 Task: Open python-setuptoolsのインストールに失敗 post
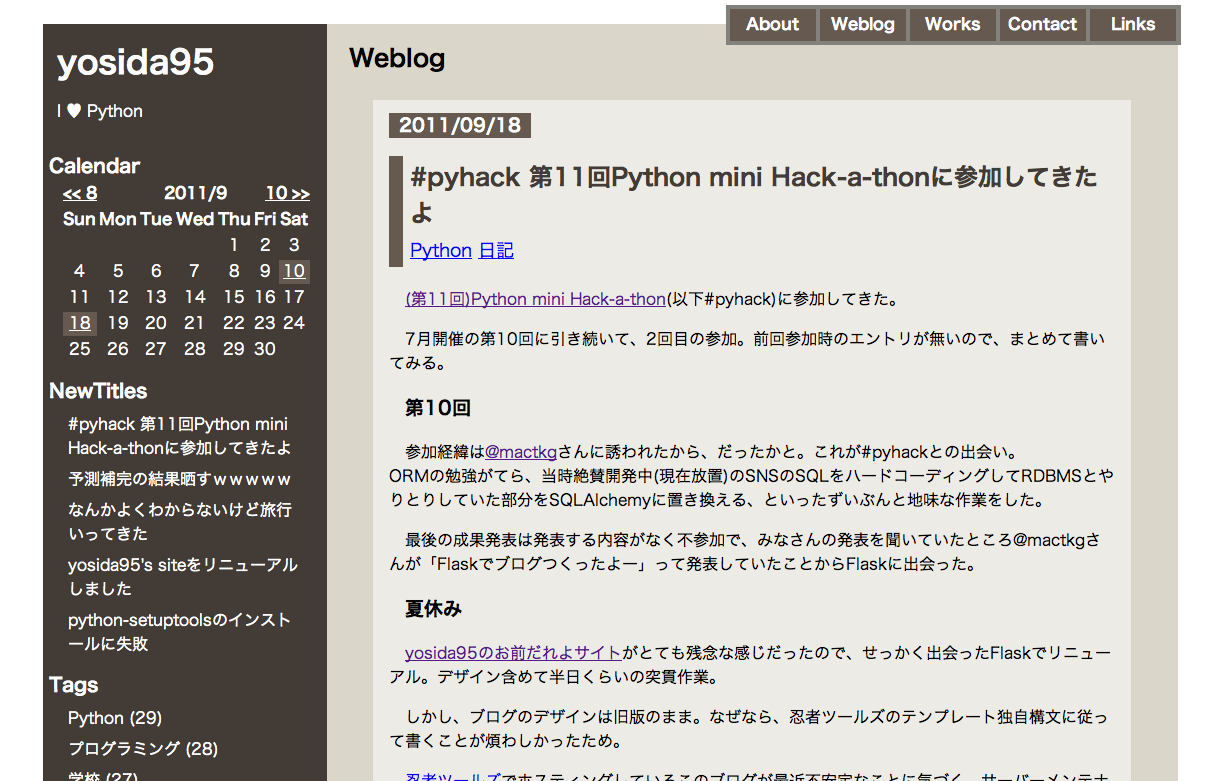coord(180,632)
